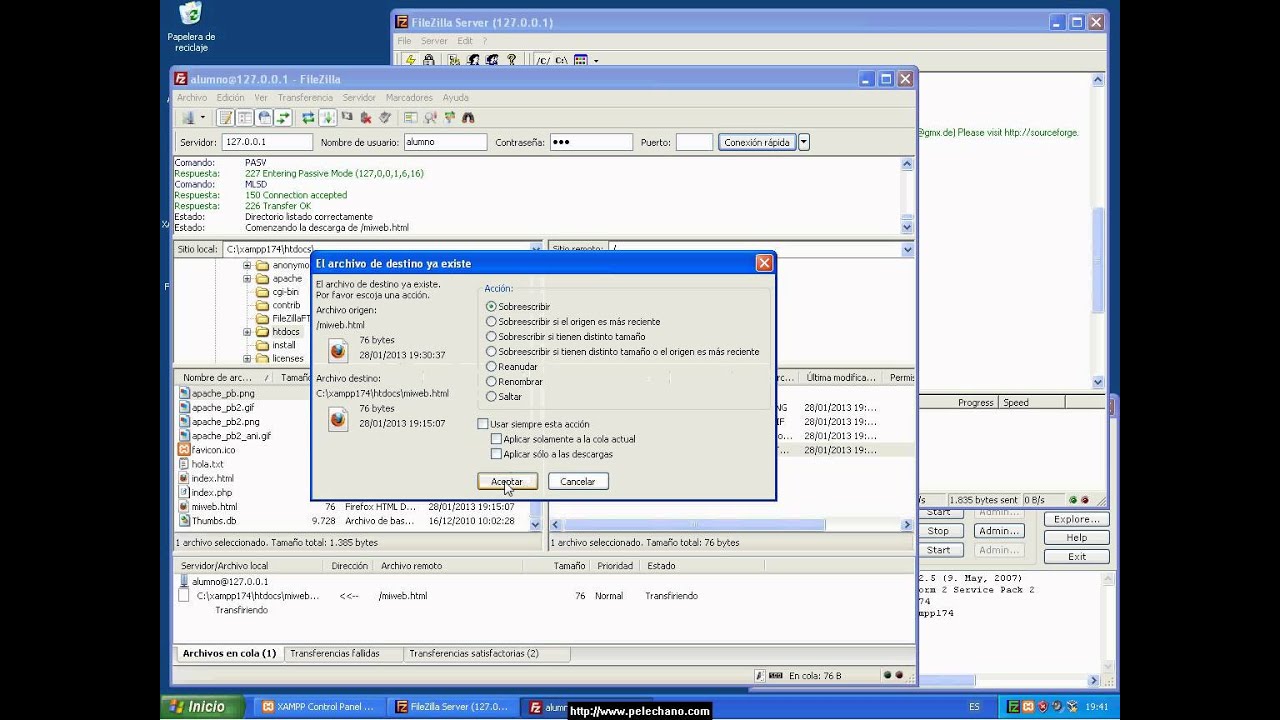1280x720 pixels.
Task: Toggle the remote directory tree icon
Action: pos(264,118)
